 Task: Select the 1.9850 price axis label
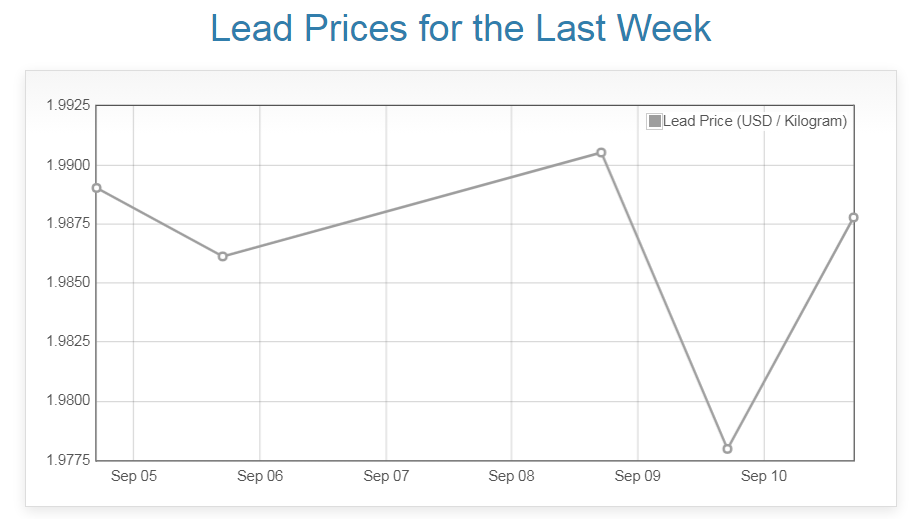[68, 283]
